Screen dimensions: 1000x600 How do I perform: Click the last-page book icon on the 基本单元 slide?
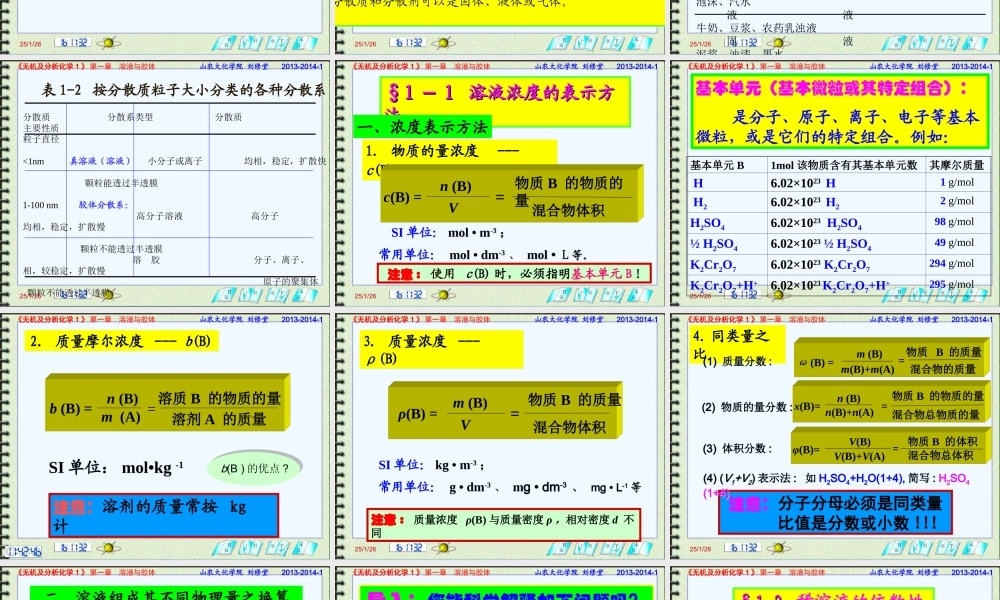(x=973, y=293)
